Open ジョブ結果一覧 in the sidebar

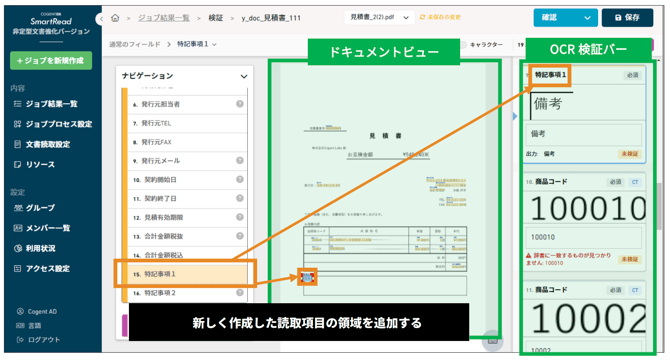click(x=51, y=104)
